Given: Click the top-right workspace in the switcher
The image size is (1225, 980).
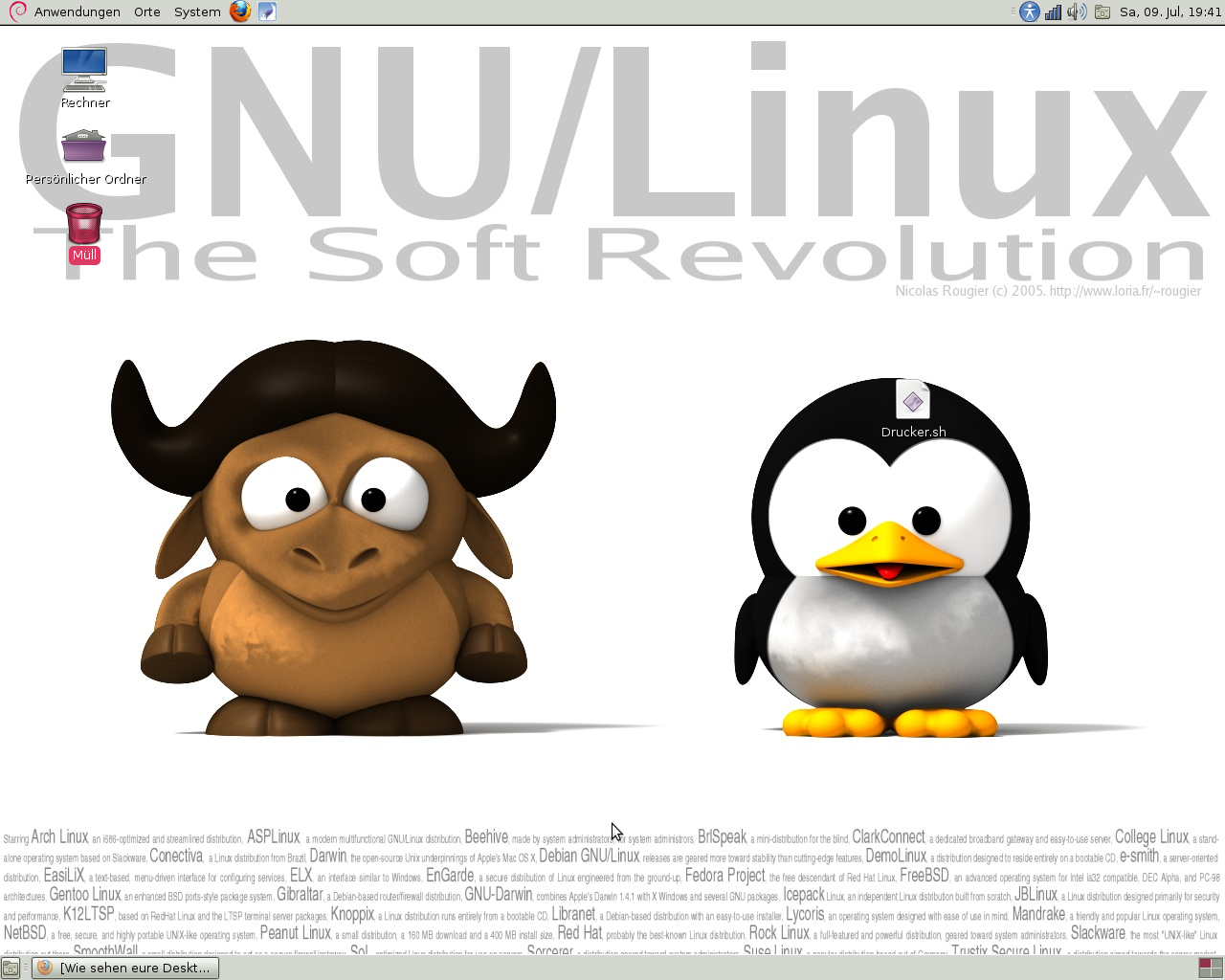Looking at the screenshot, I should click(1216, 963).
